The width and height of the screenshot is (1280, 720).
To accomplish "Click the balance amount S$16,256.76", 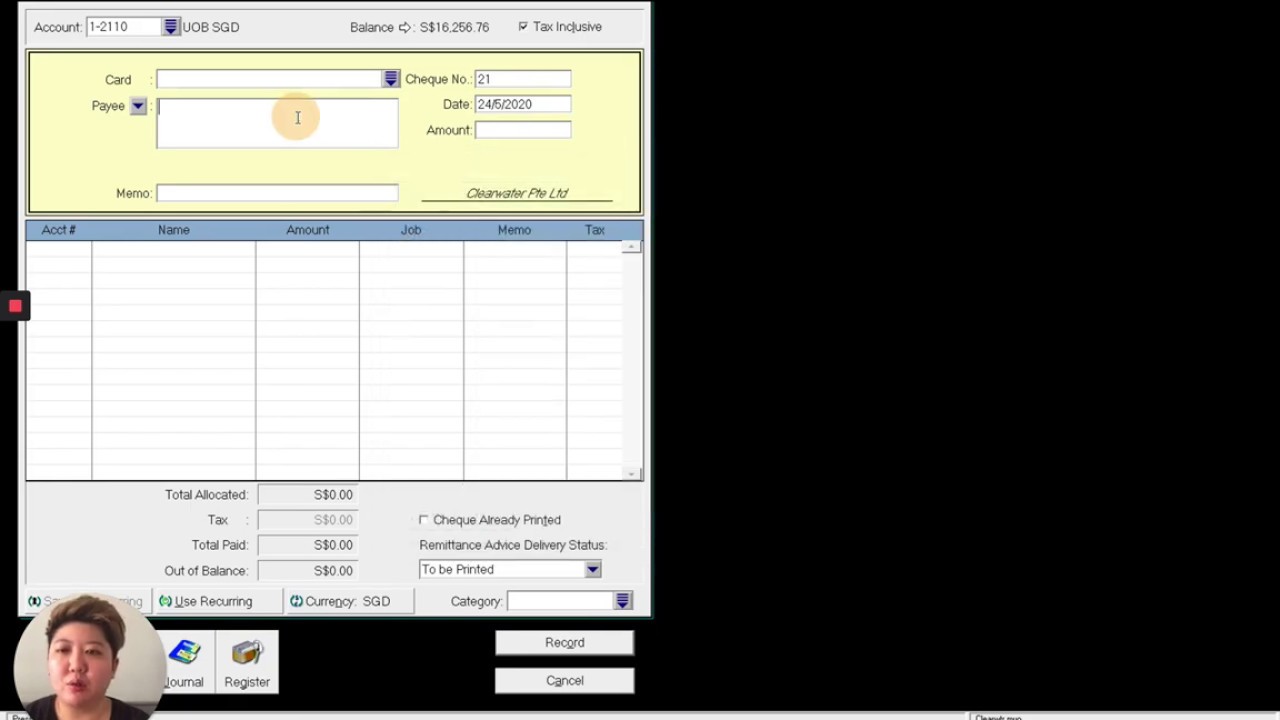I will [x=455, y=27].
